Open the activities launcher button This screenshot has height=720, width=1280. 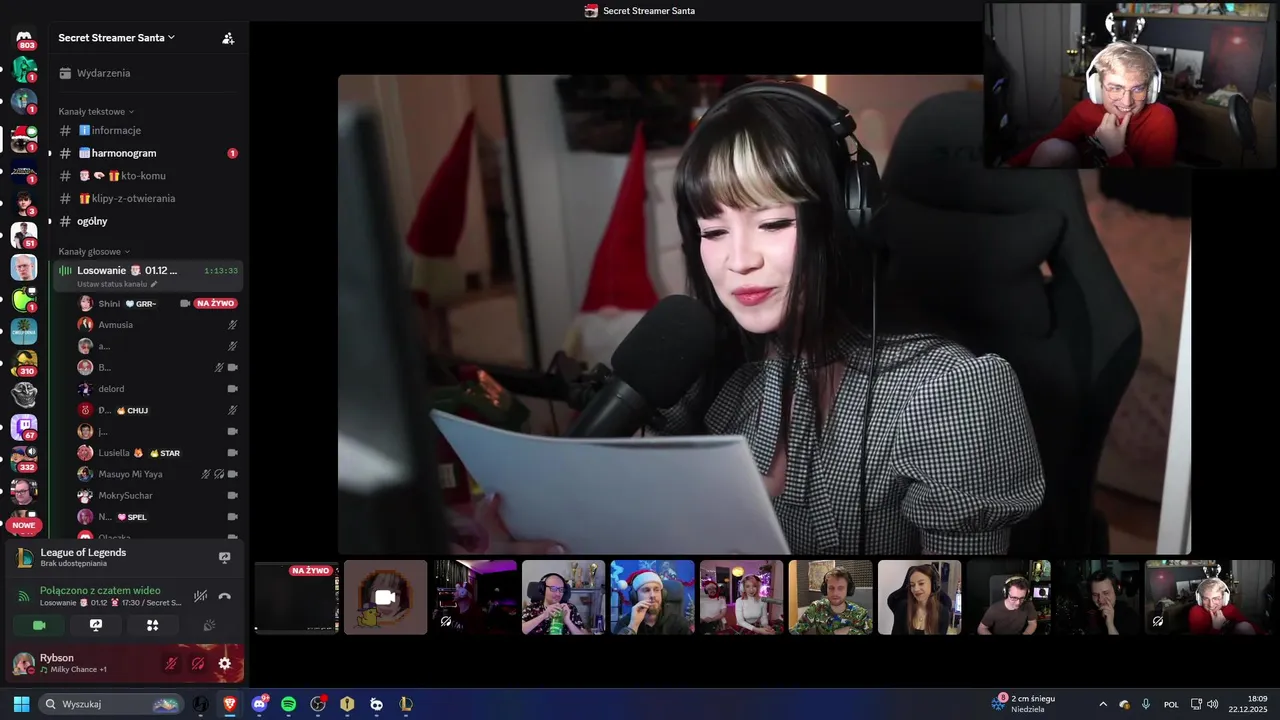(x=152, y=625)
